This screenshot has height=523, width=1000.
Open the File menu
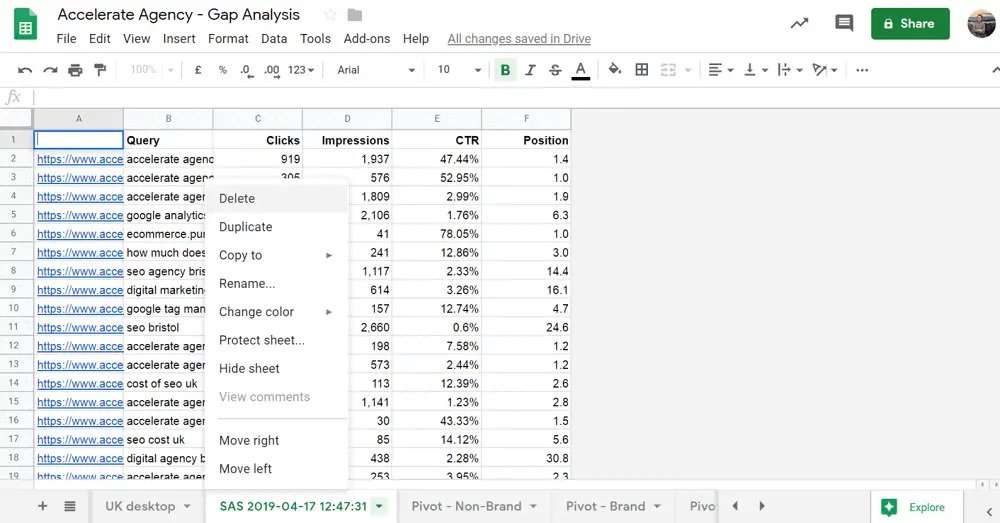[x=66, y=39]
